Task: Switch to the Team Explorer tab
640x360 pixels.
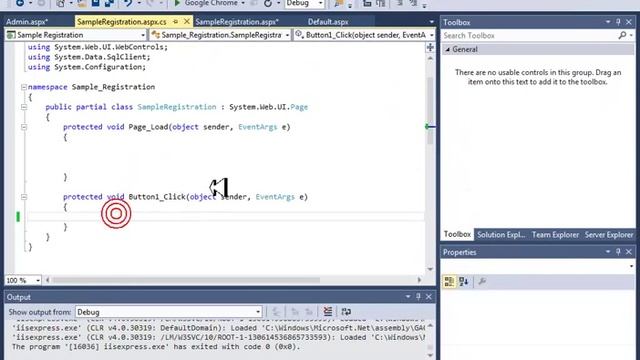Action: tap(555, 235)
